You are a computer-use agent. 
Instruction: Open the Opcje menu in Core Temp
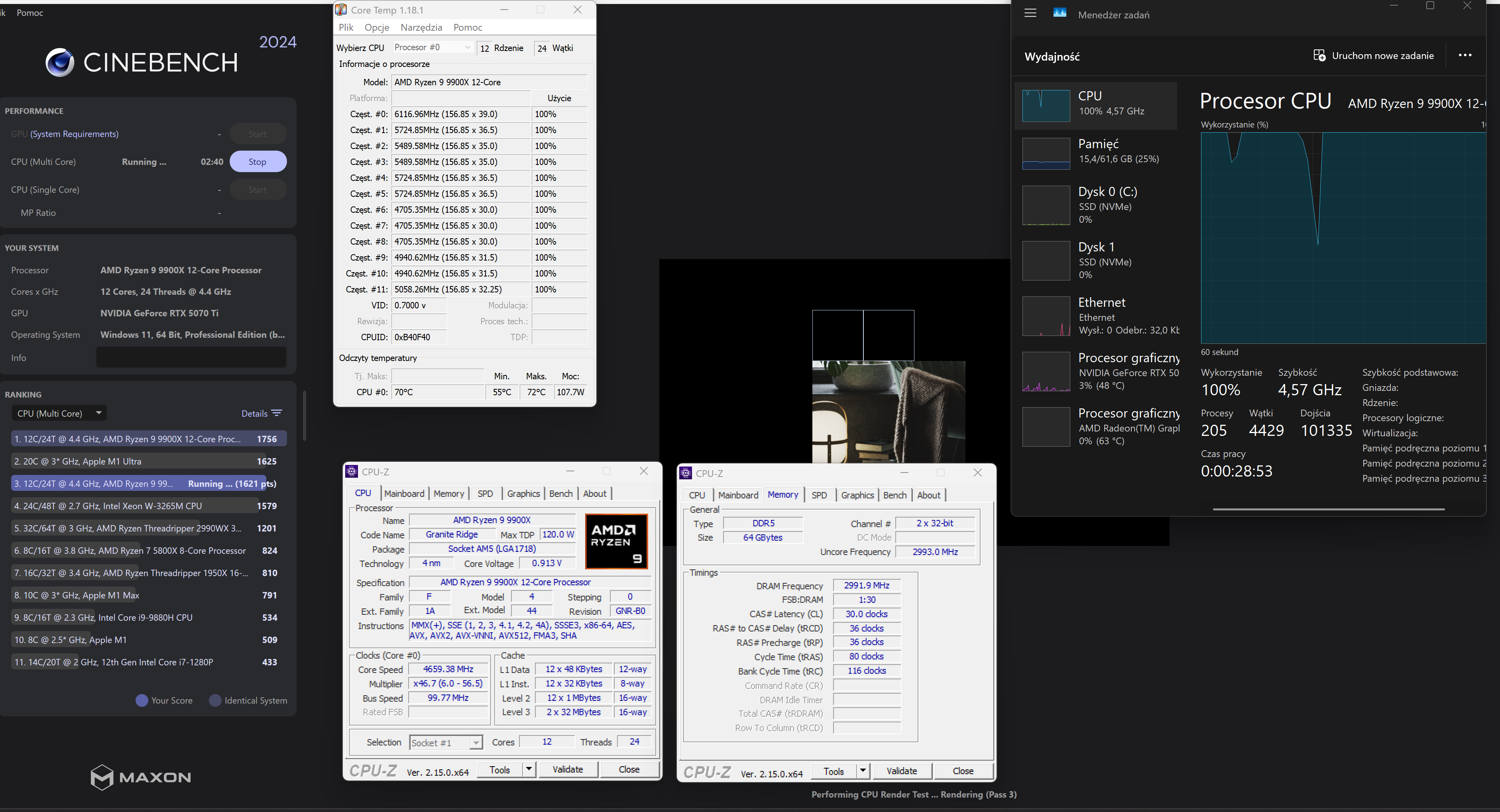pos(377,27)
